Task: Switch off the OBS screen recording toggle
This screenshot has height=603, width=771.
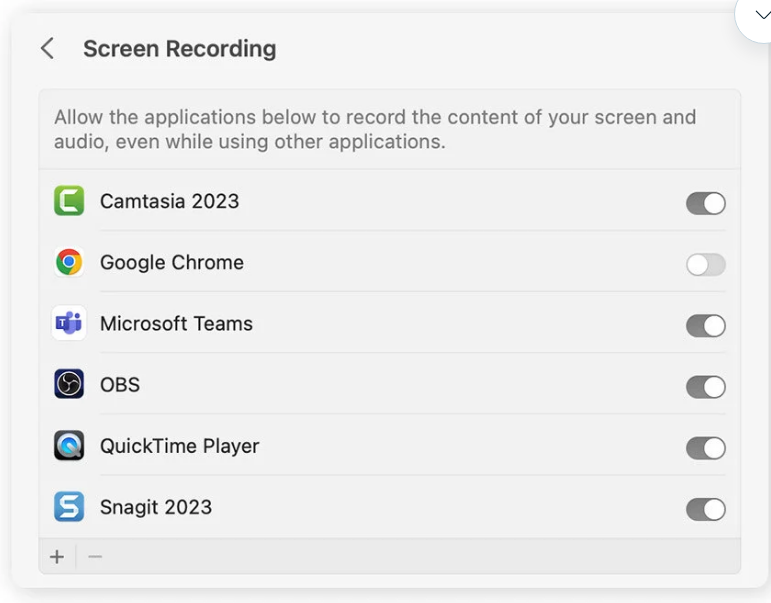Action: click(x=705, y=387)
